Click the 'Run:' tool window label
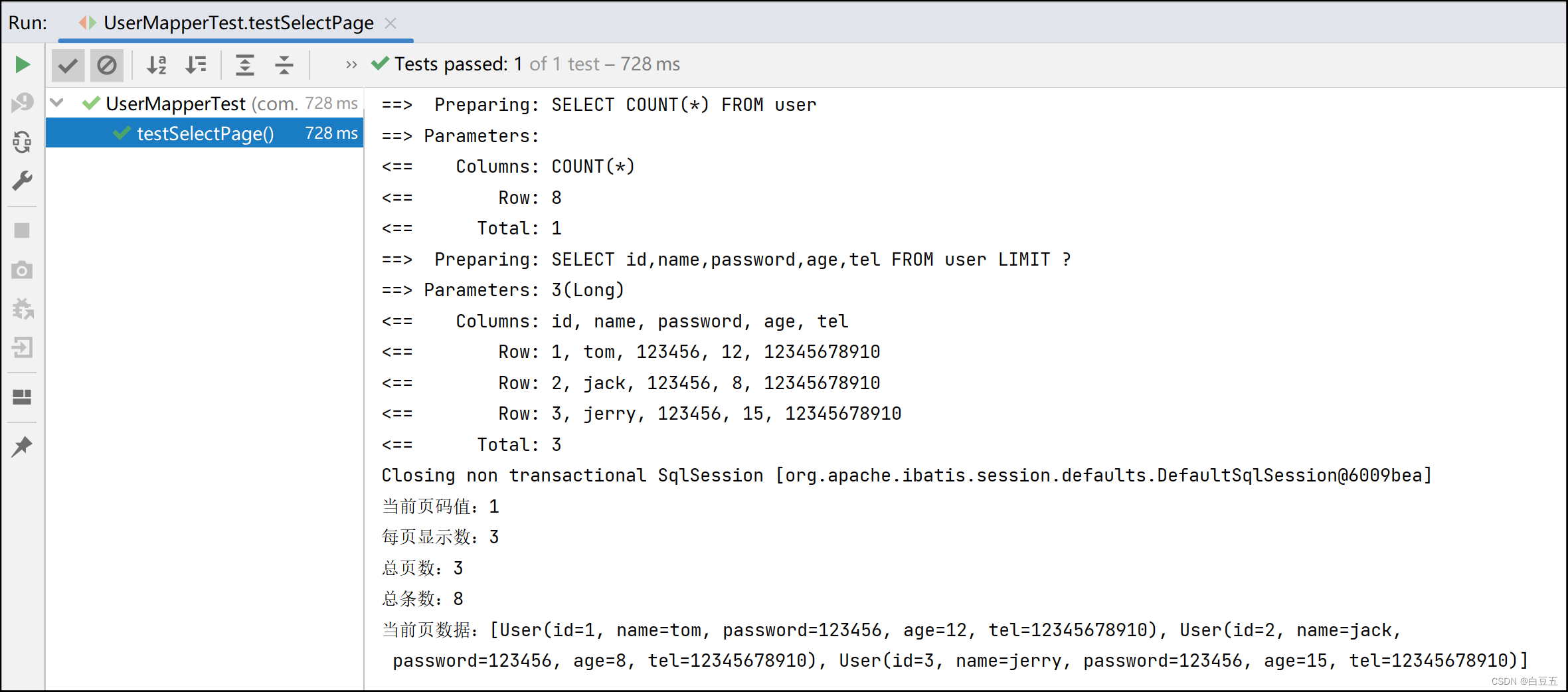This screenshot has width=1568, height=692. click(28, 23)
